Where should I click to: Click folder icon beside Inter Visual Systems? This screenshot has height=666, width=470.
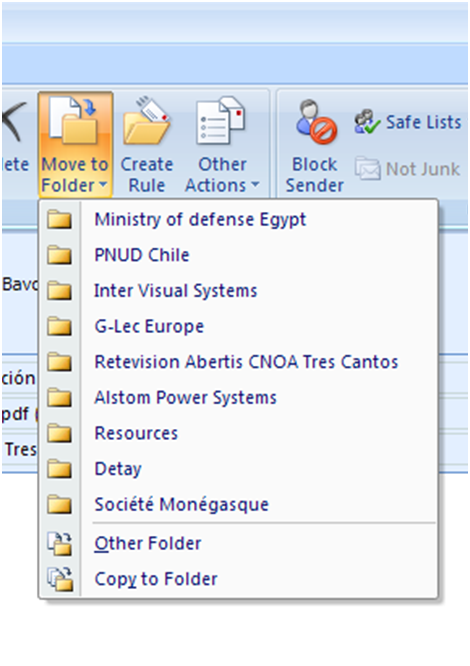59,291
